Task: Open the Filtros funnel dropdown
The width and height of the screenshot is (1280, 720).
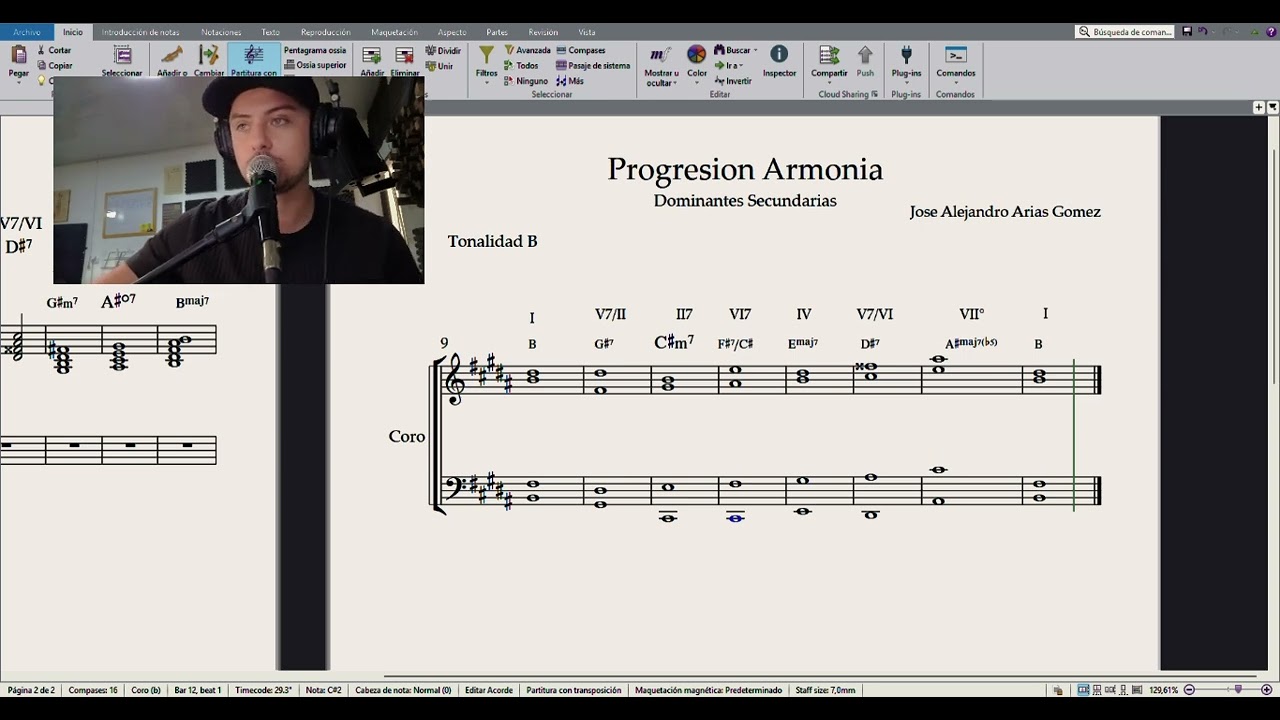Action: (x=486, y=63)
